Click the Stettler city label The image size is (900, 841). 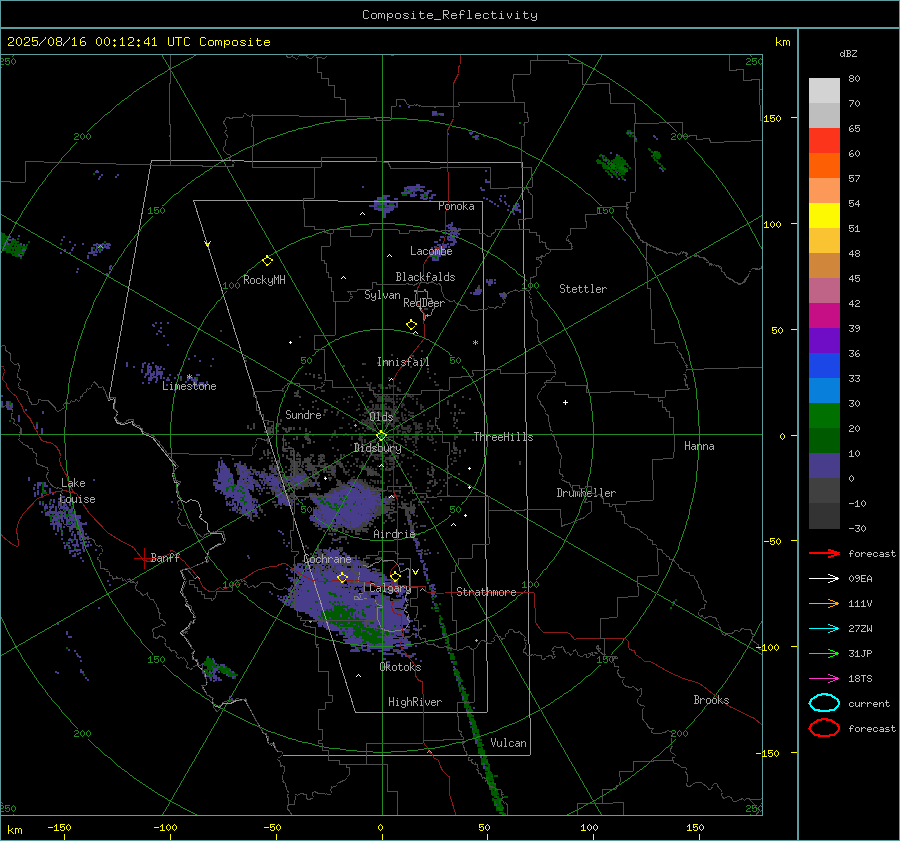coord(583,289)
